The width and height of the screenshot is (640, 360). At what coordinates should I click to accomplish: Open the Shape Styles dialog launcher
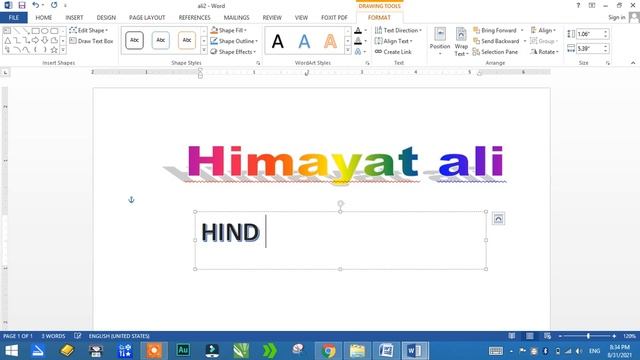coord(258,63)
